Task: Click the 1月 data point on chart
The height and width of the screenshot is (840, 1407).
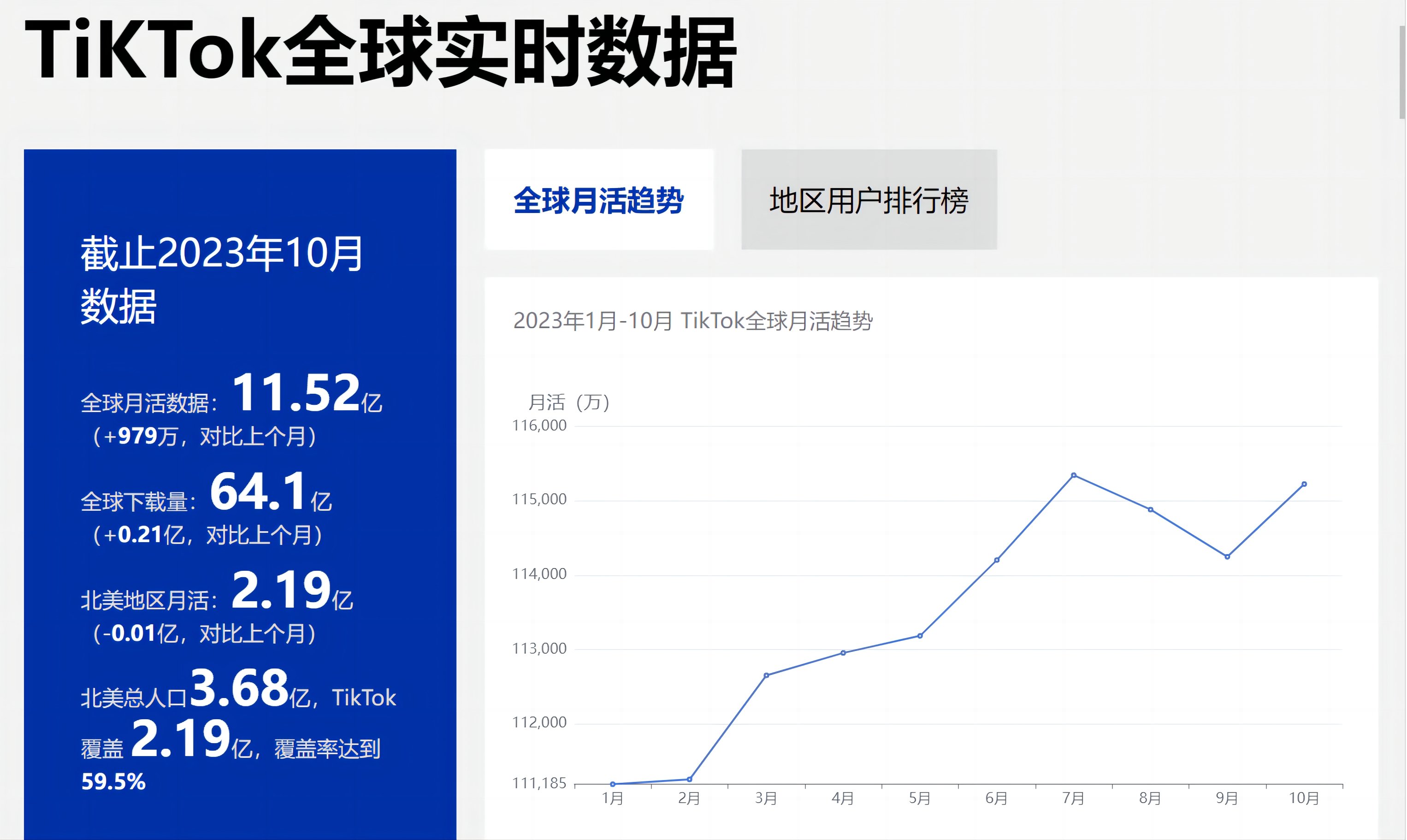Action: click(612, 784)
